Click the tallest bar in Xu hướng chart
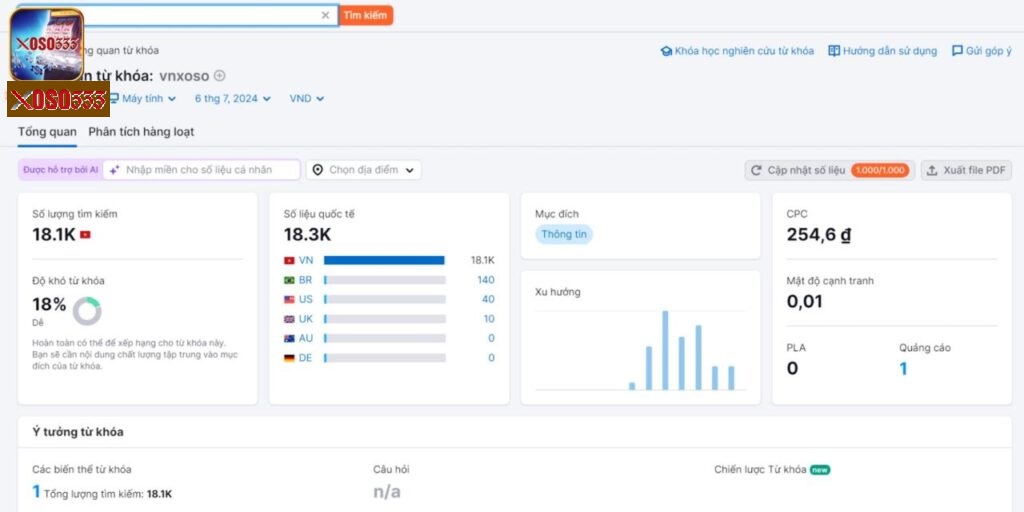 coord(665,350)
